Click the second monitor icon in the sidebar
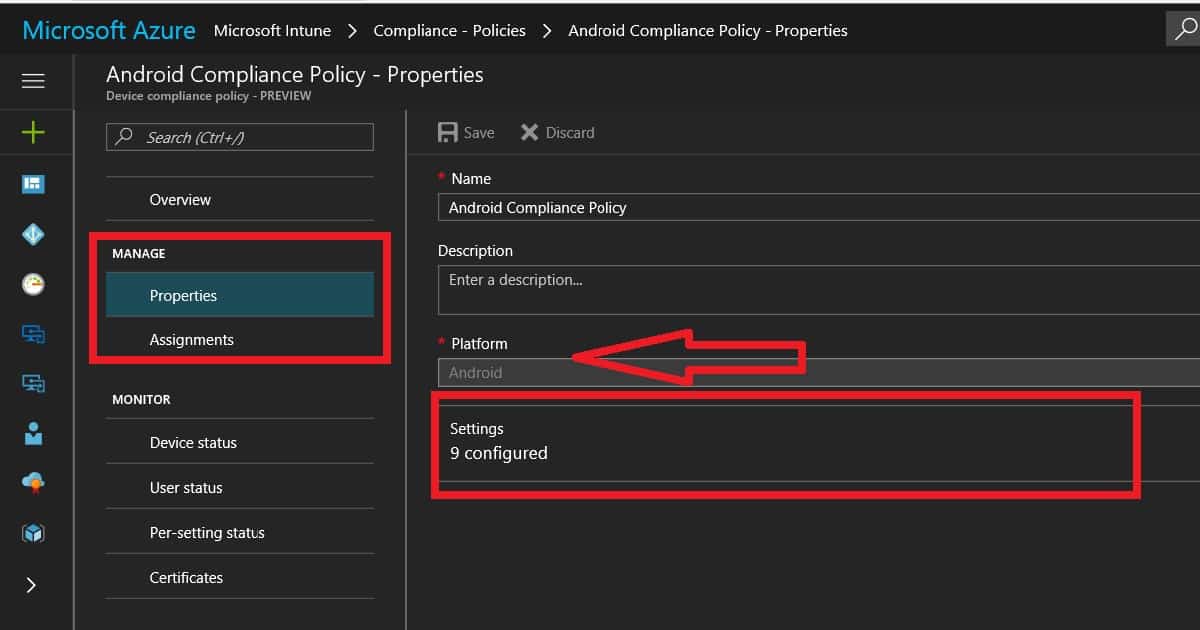1200x630 pixels. tap(33, 383)
